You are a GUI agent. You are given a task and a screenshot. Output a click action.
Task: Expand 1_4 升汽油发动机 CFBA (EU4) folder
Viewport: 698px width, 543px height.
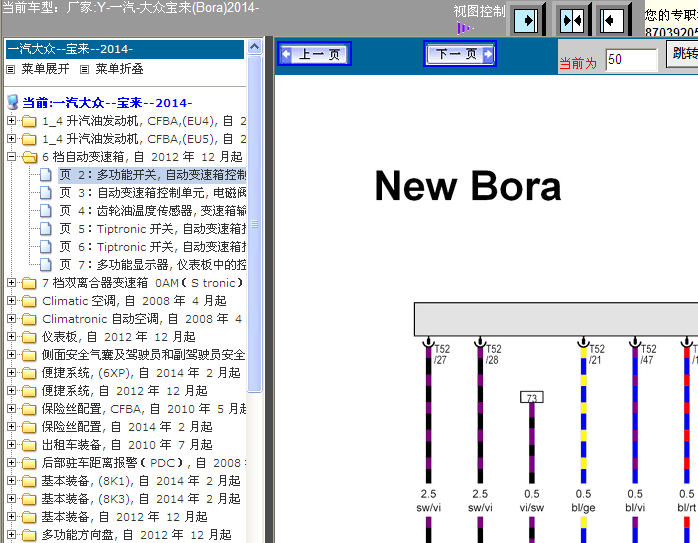(12, 120)
